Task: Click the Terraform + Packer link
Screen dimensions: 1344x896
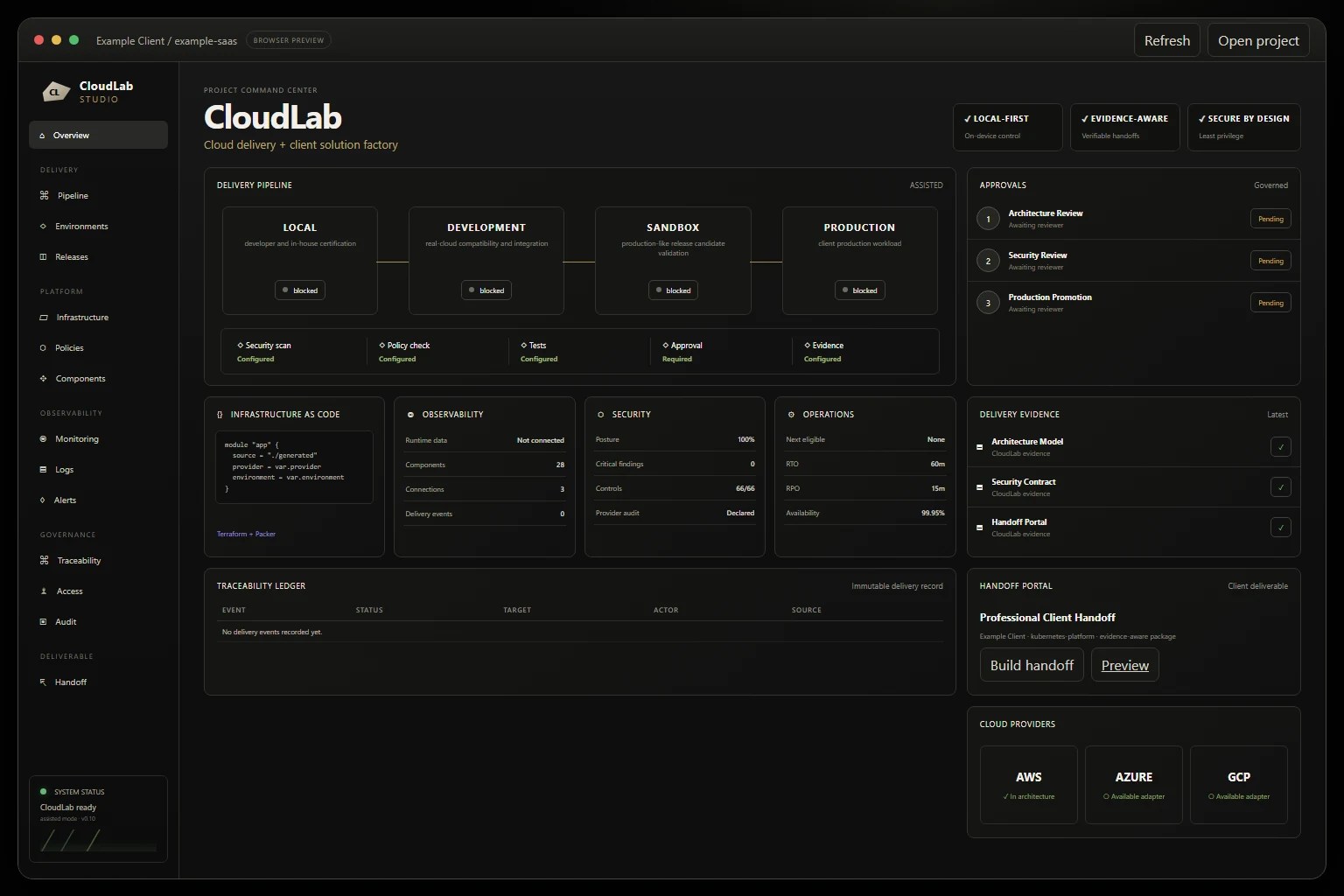Action: pos(246,534)
